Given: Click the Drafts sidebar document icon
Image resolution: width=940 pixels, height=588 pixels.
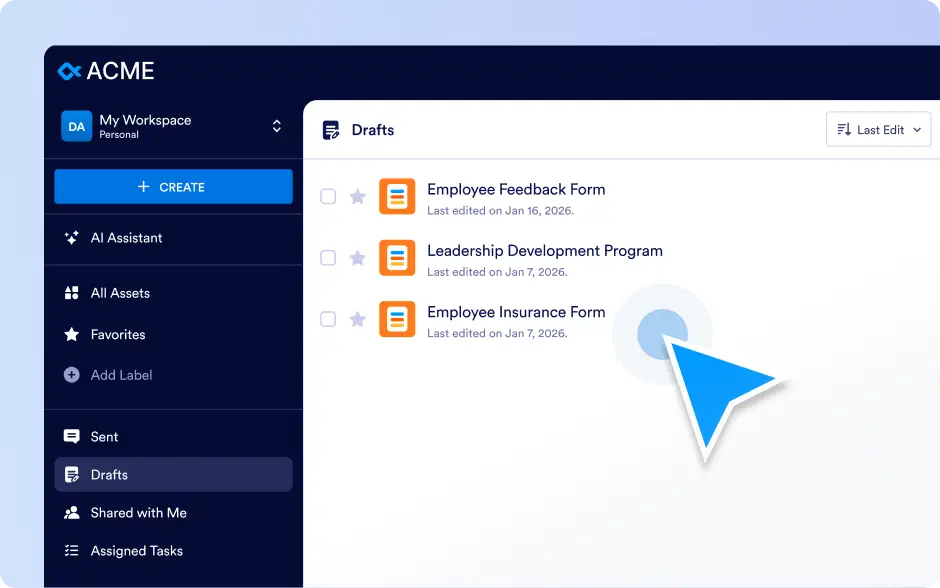Looking at the screenshot, I should (x=71, y=475).
